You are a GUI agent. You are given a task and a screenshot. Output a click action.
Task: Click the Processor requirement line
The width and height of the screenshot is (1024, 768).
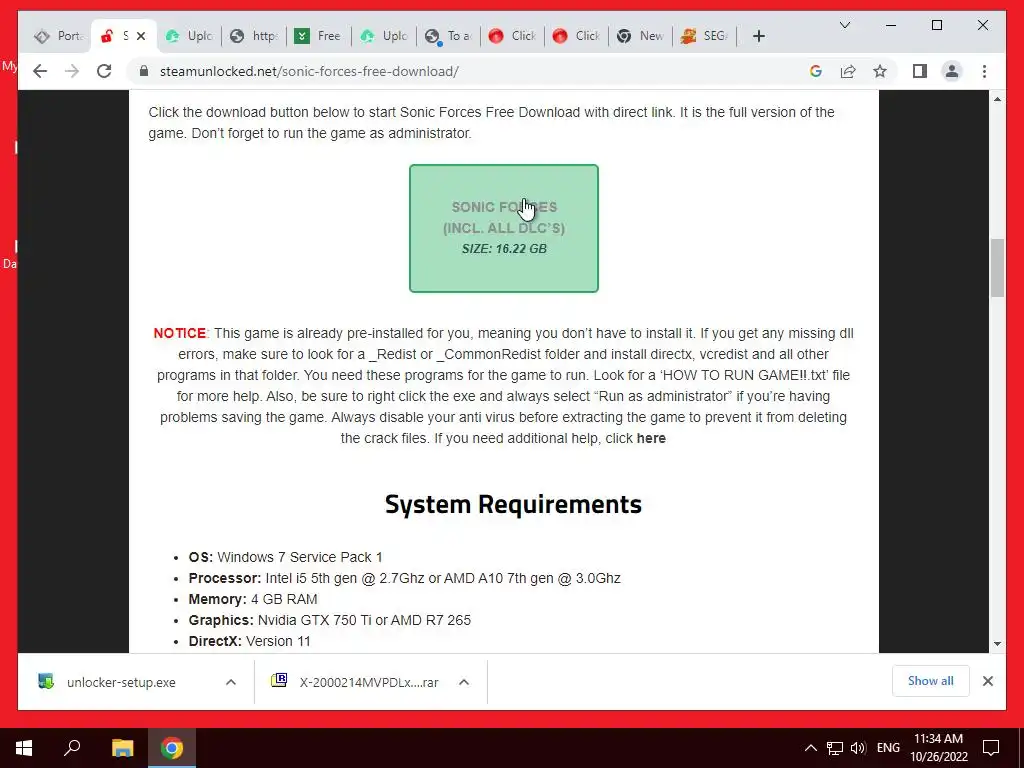click(405, 578)
